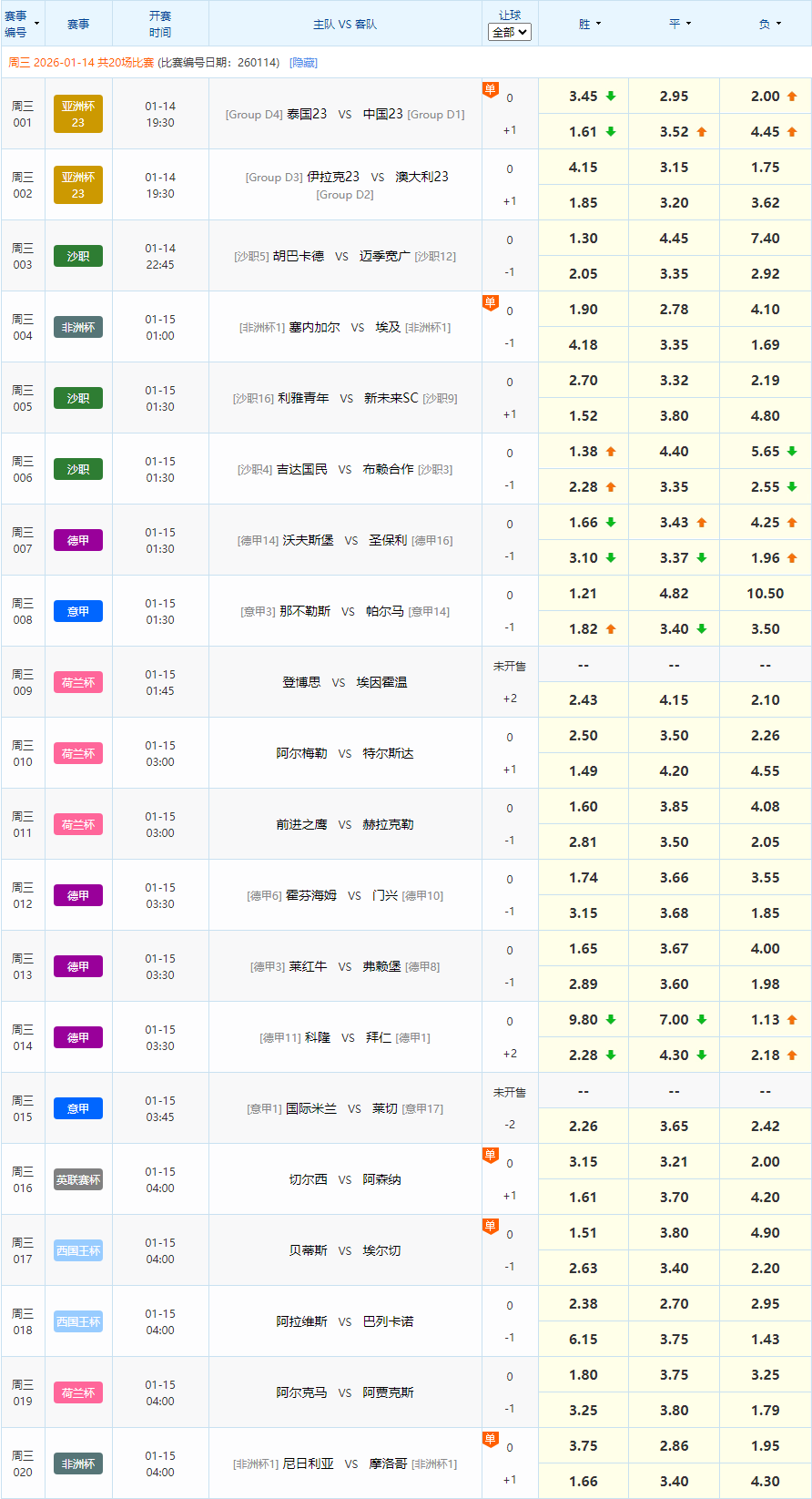Viewport: 812px width, 1499px height.
Task: Click the 德甲 league tag on match 012
Action: 78,895
